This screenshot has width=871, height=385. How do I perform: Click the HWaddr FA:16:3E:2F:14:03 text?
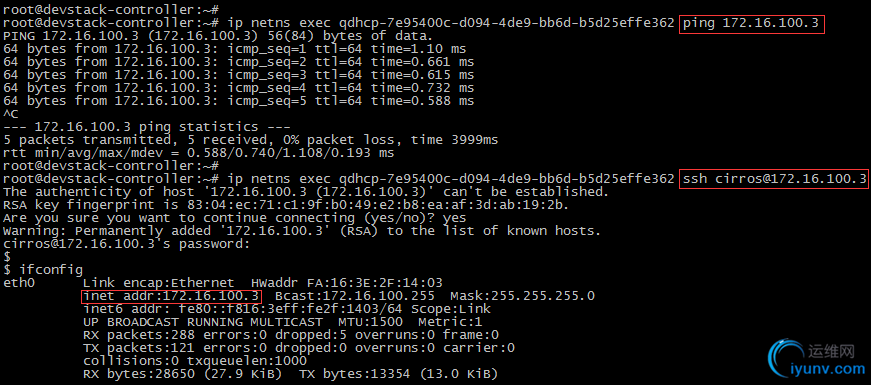[x=347, y=283]
